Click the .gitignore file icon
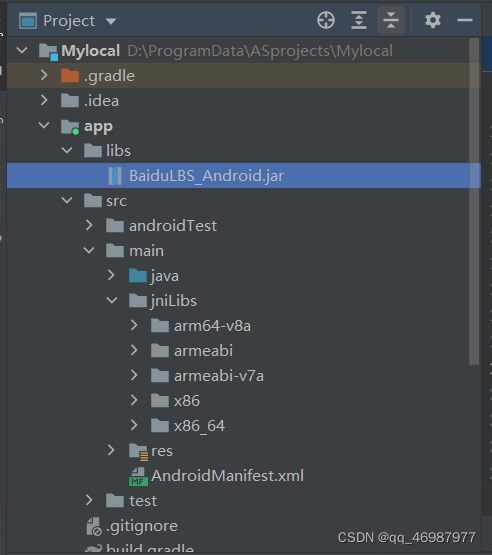 tap(94, 527)
